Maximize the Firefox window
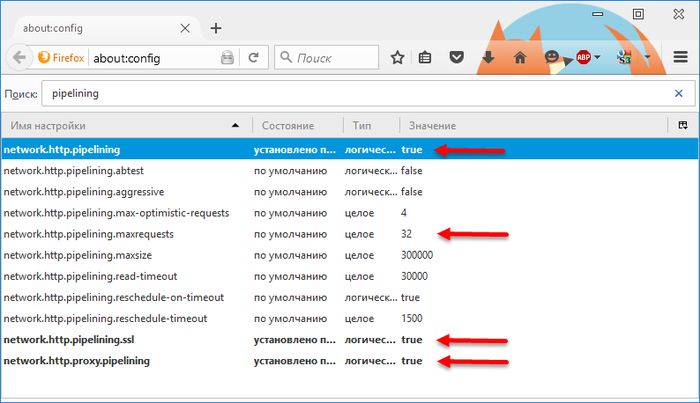 (638, 14)
